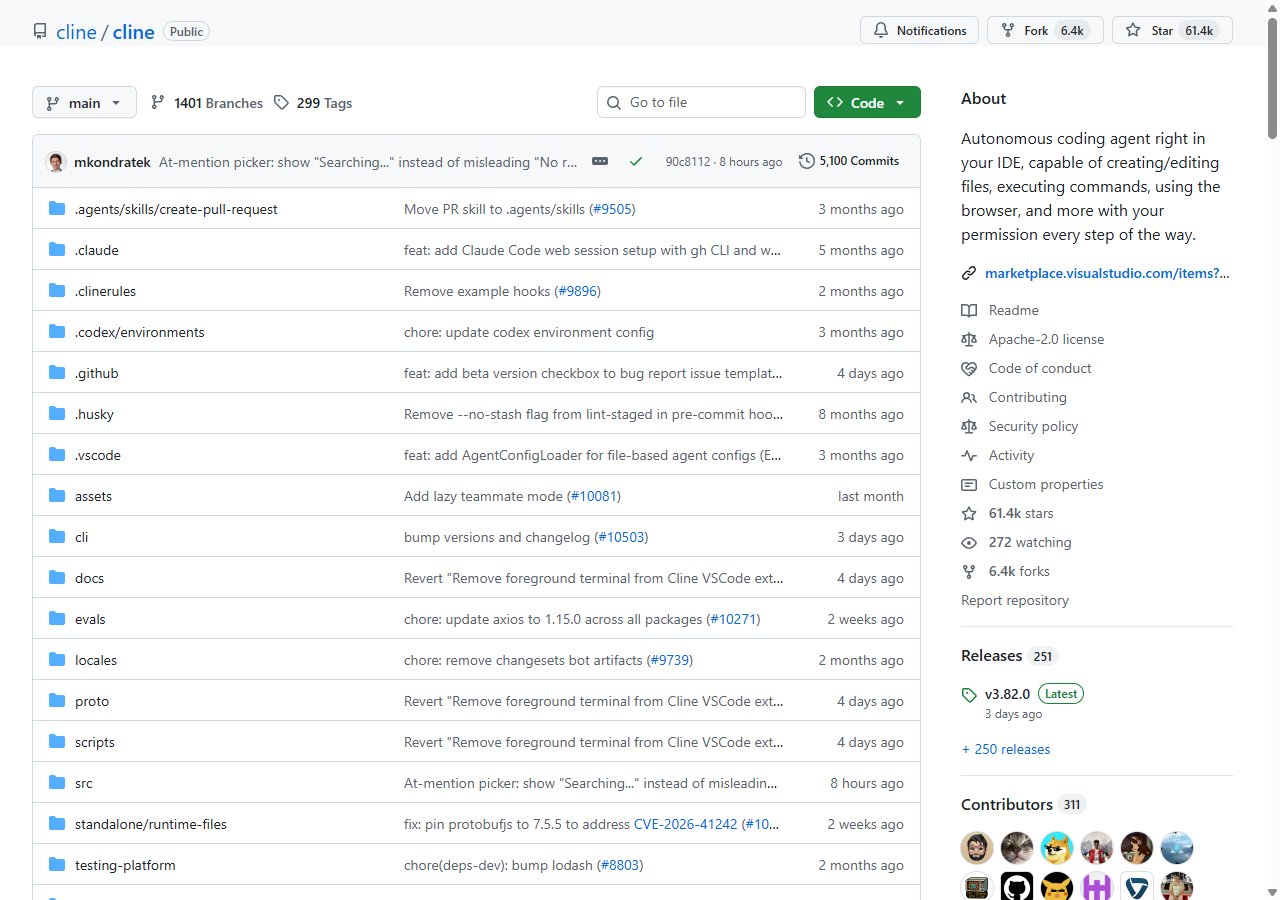Click the Go to file search field
Viewport: 1280px width, 900px height.
[x=701, y=102]
